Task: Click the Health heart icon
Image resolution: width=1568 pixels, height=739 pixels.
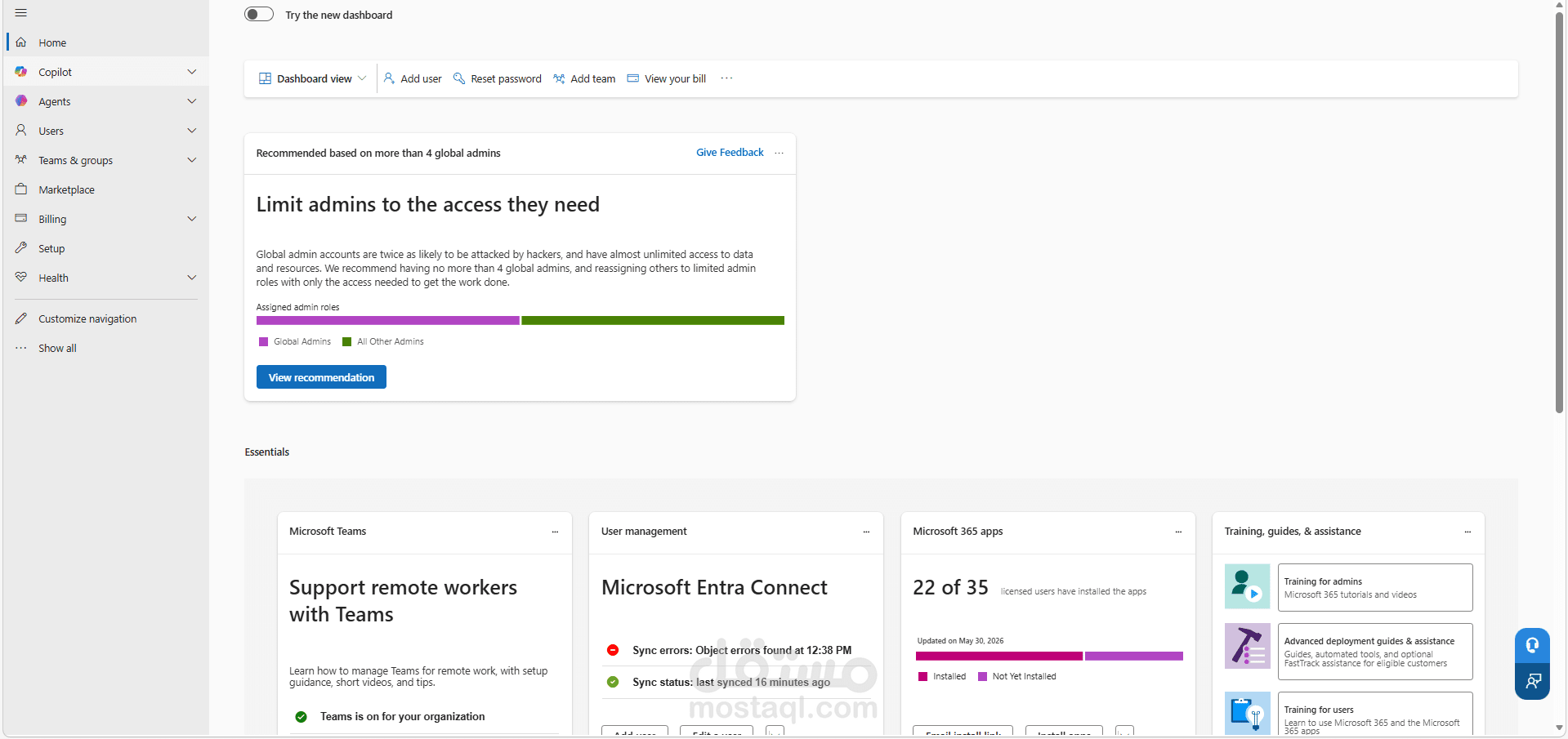Action: coord(21,278)
